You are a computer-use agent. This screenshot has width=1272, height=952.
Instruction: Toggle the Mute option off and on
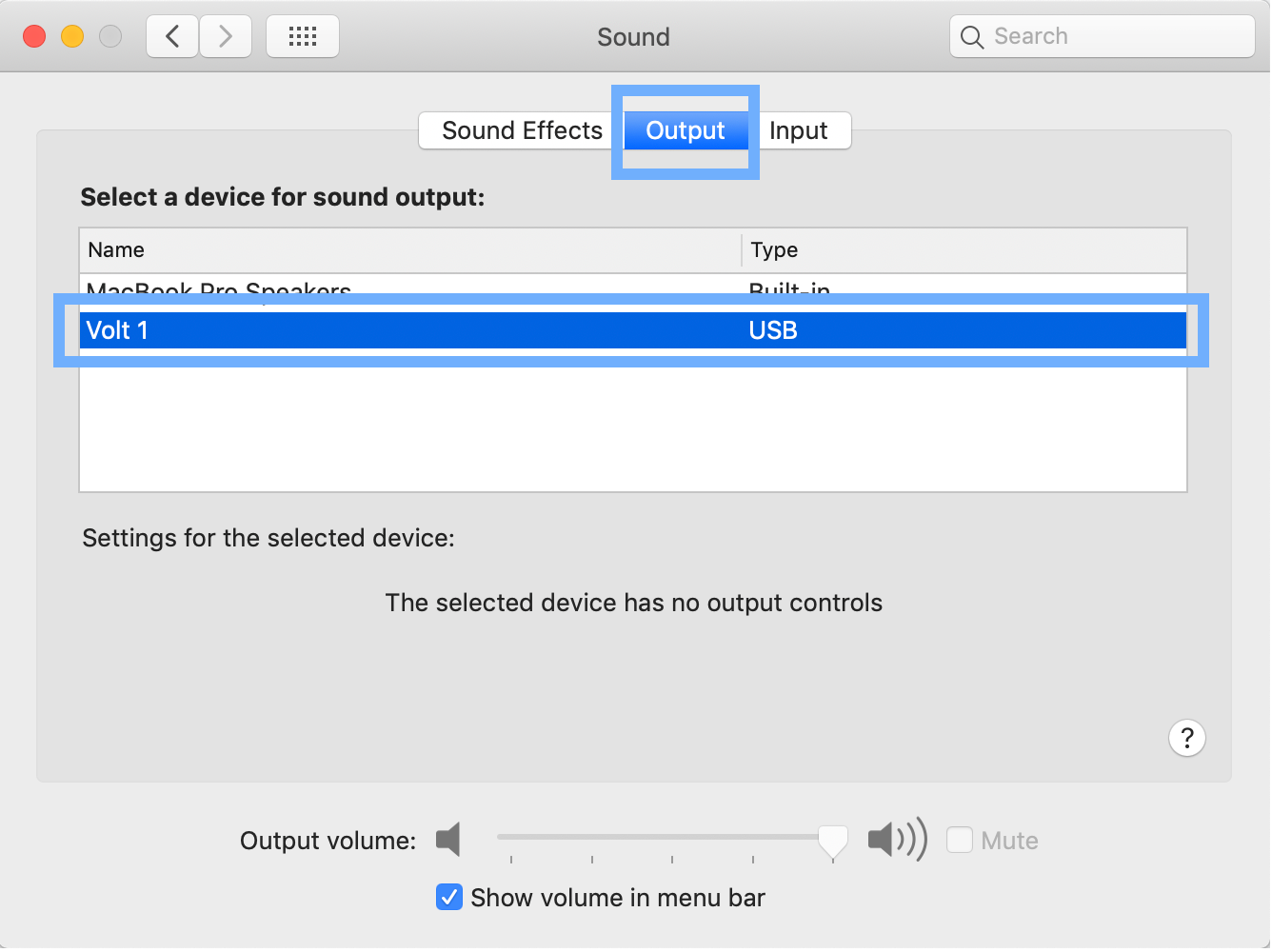tap(961, 840)
